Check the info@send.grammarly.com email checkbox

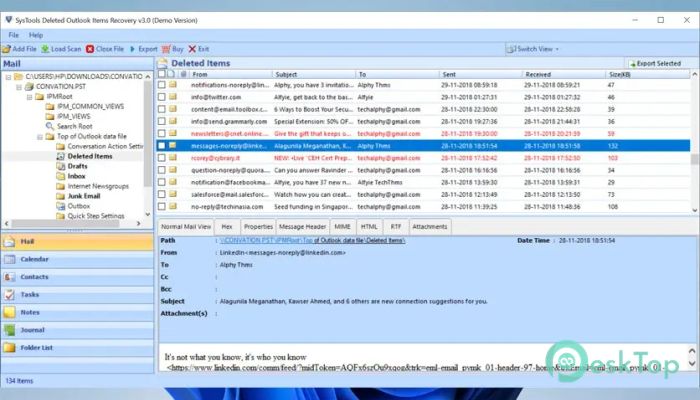point(162,121)
